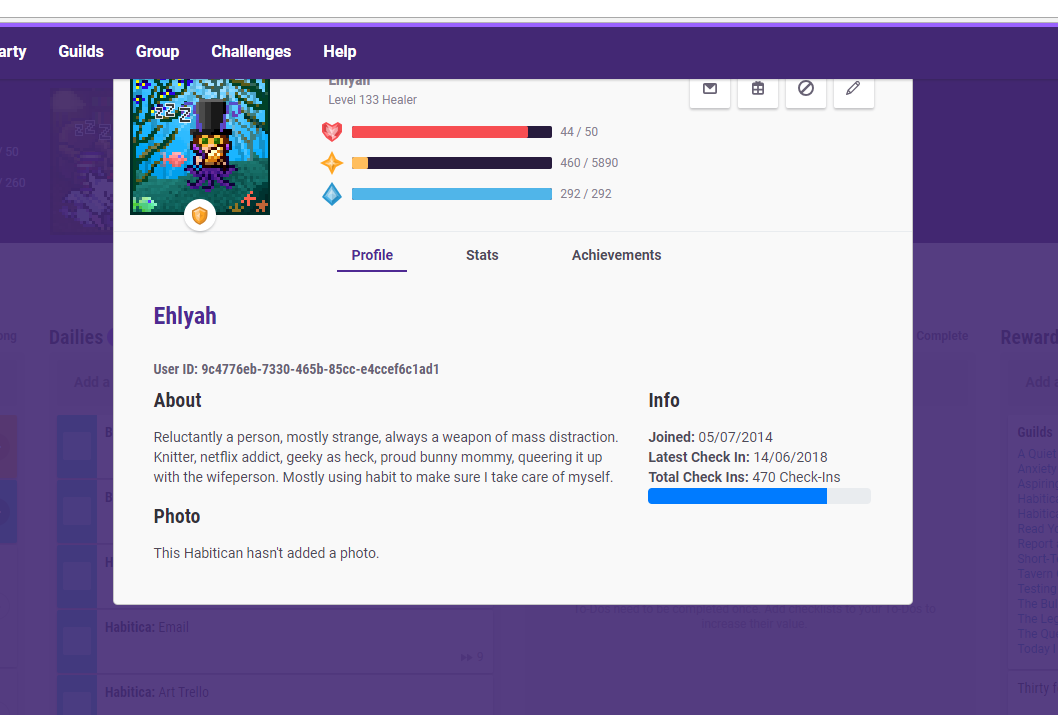Click the Ehlyah avatar image
Screen dimensions: 1058x715
tap(200, 146)
